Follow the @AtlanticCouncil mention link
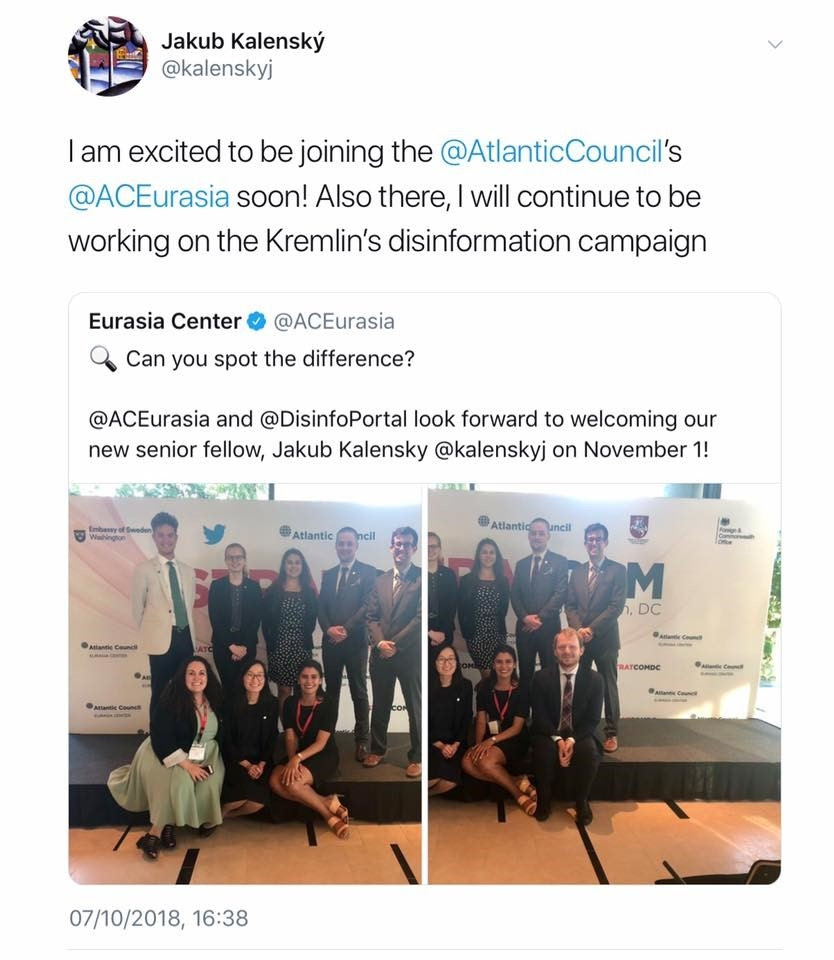The width and height of the screenshot is (834, 960). click(x=552, y=152)
